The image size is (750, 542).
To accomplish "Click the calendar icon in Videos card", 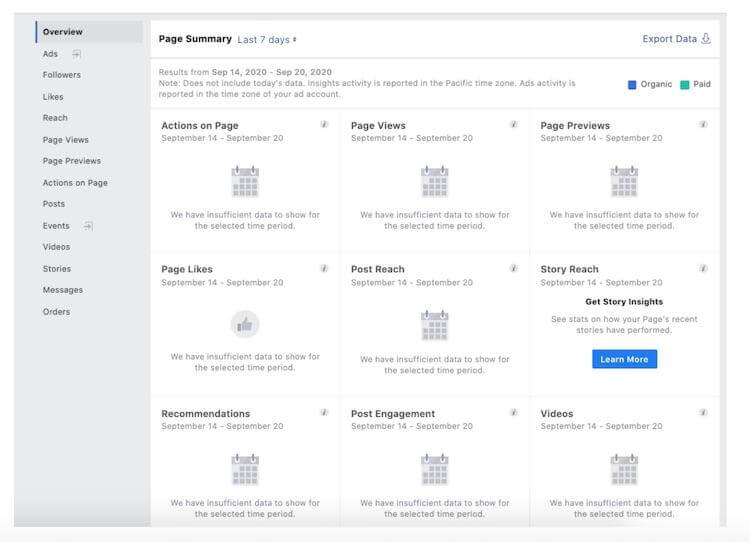I will [x=624, y=470].
